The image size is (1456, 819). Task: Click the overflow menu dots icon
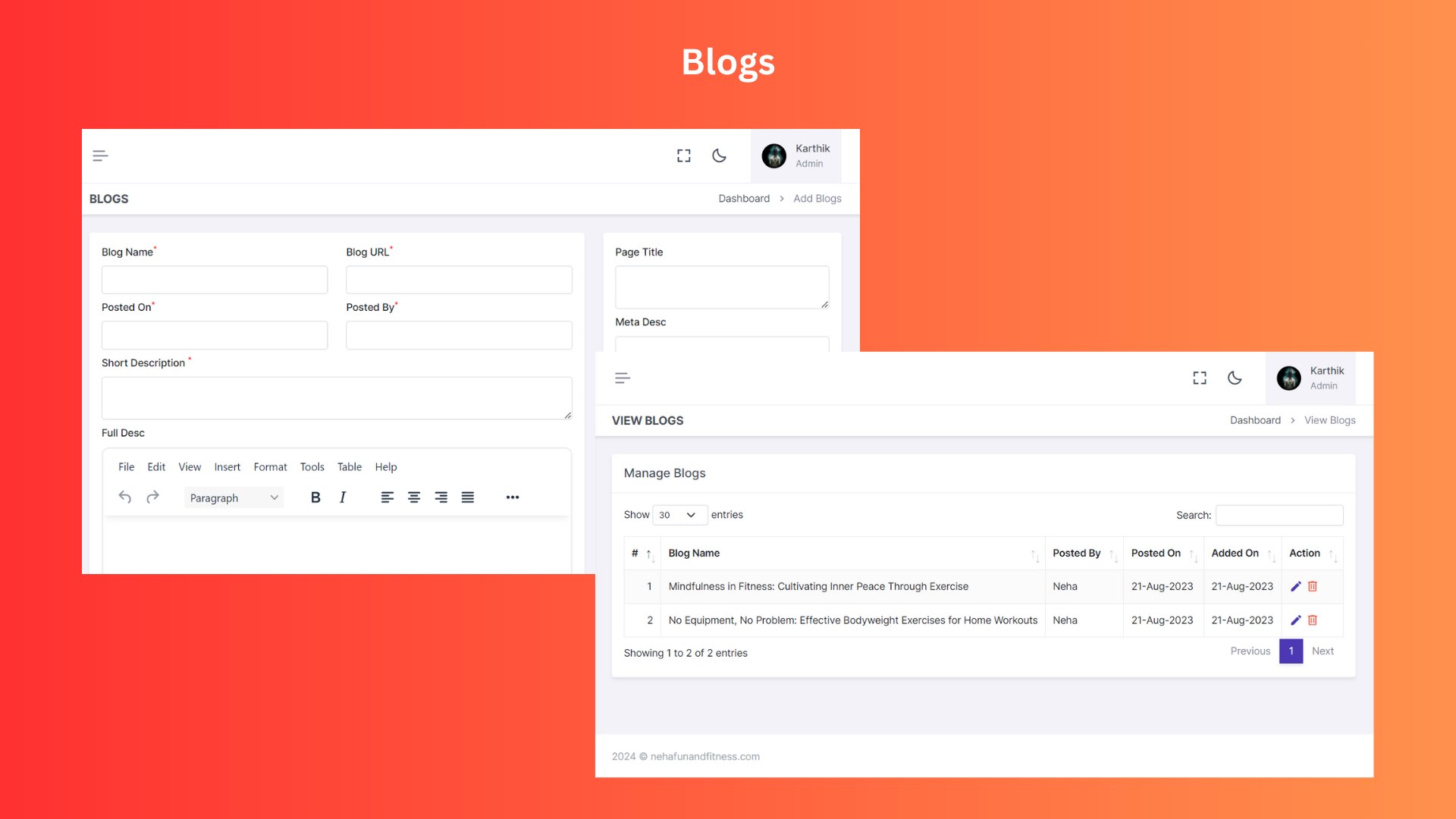[512, 497]
